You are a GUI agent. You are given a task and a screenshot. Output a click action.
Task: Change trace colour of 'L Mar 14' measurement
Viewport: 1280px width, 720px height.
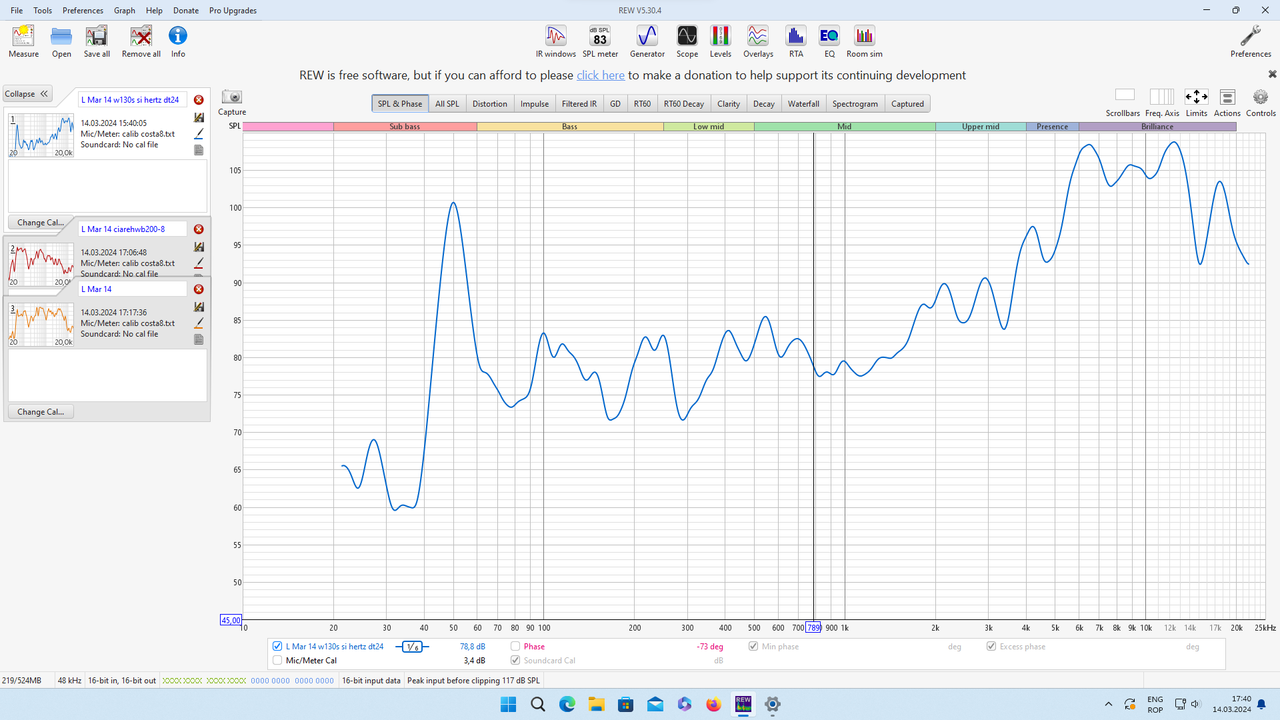(x=199, y=323)
